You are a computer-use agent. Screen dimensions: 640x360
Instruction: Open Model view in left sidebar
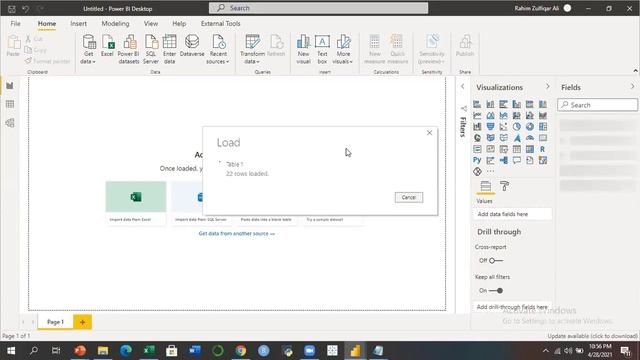click(x=10, y=123)
